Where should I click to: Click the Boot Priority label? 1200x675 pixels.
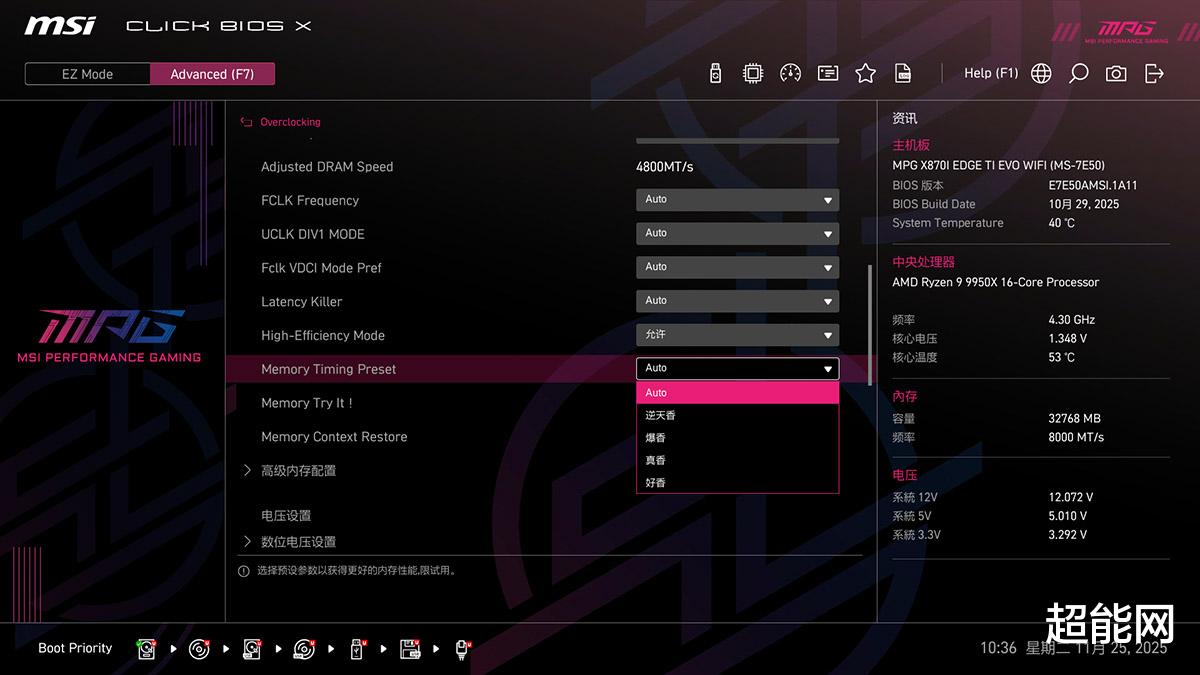(75, 648)
